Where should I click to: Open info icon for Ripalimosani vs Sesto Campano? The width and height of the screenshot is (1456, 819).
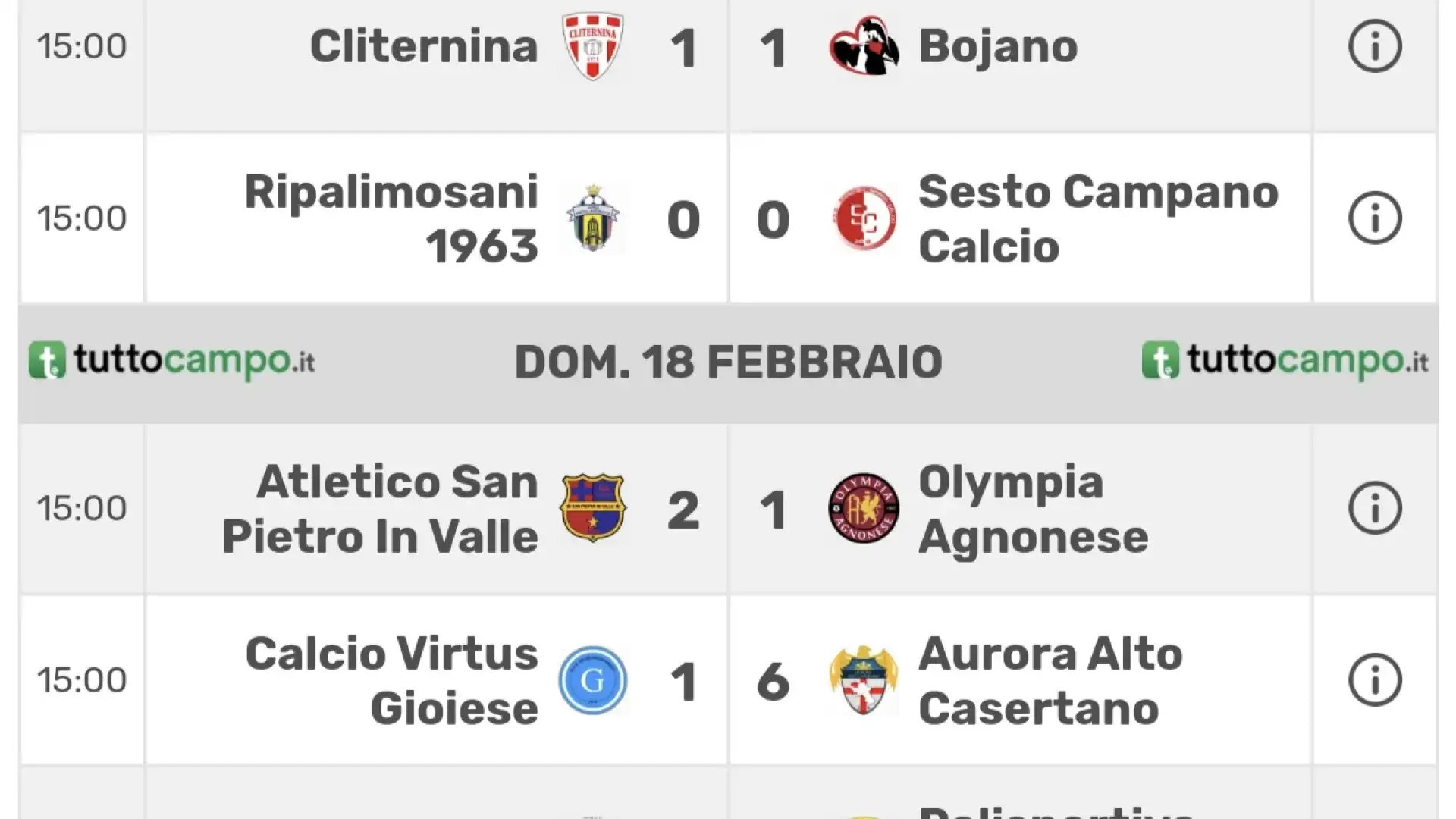[1375, 218]
